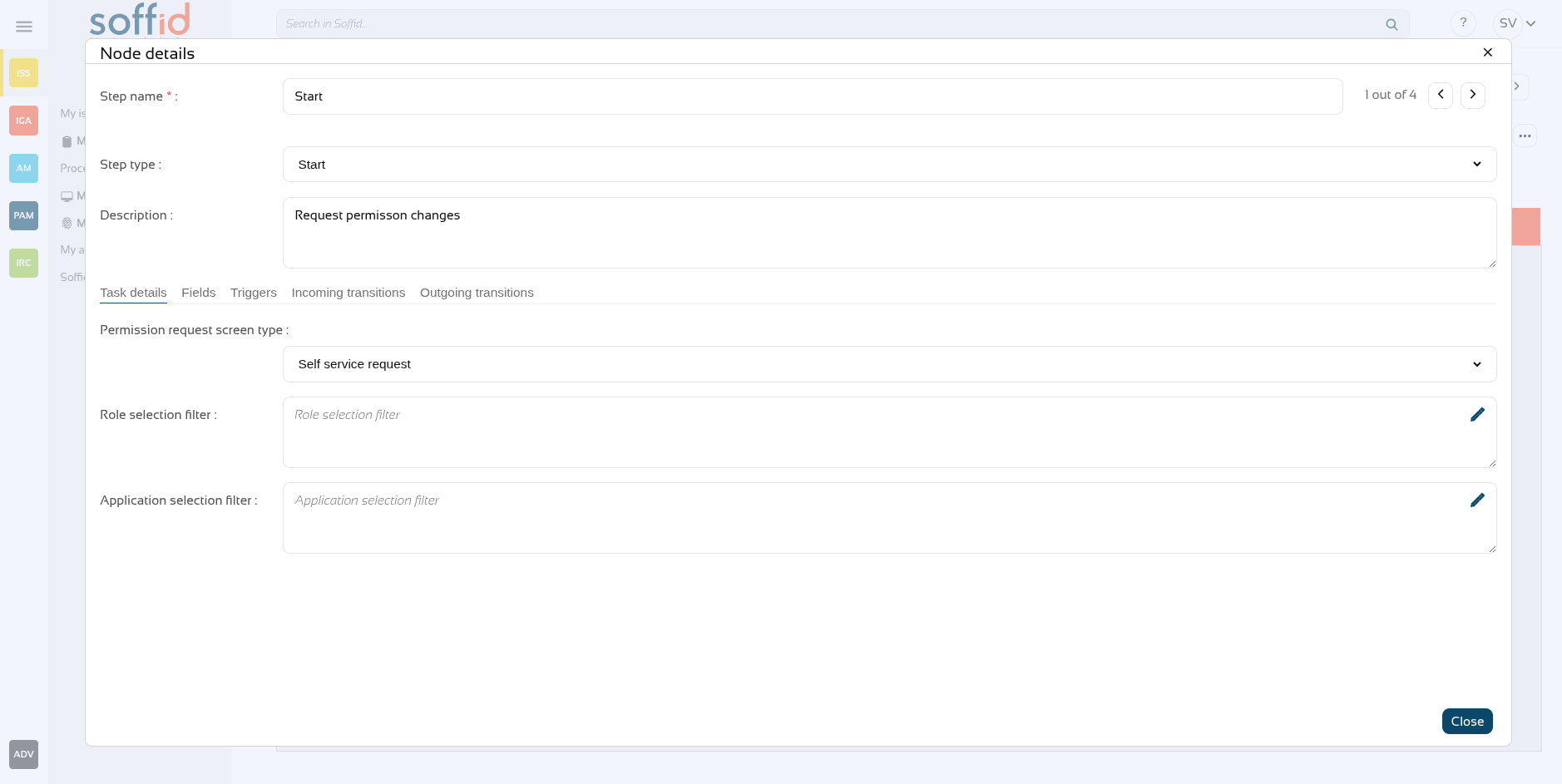Image resolution: width=1562 pixels, height=784 pixels.
Task: Expand the Step type dropdown
Action: tap(889, 165)
